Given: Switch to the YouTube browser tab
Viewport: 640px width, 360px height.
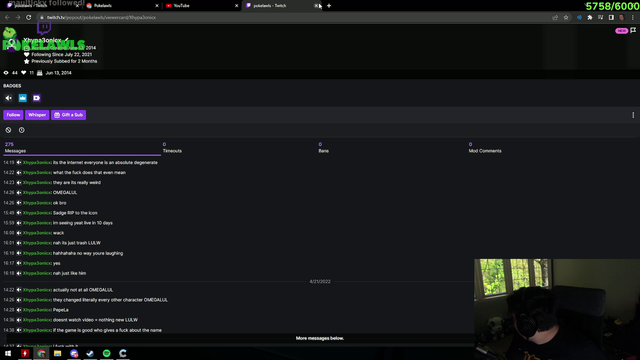Looking at the screenshot, I should [200, 6].
